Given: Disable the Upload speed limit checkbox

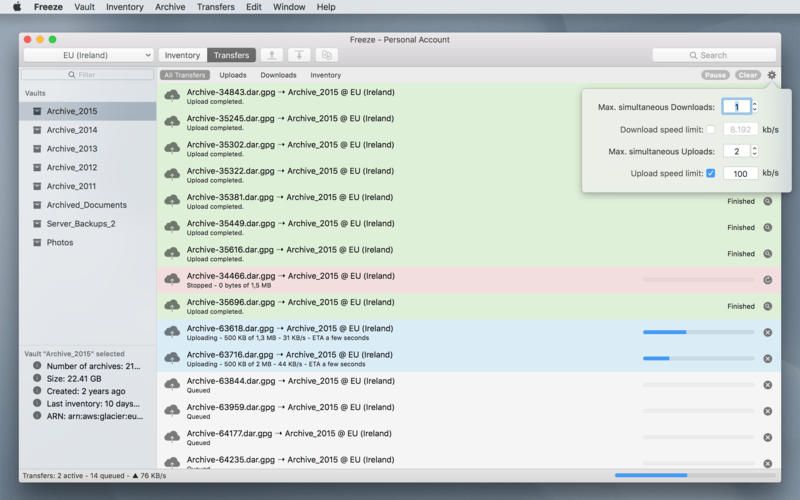Looking at the screenshot, I should [710, 173].
